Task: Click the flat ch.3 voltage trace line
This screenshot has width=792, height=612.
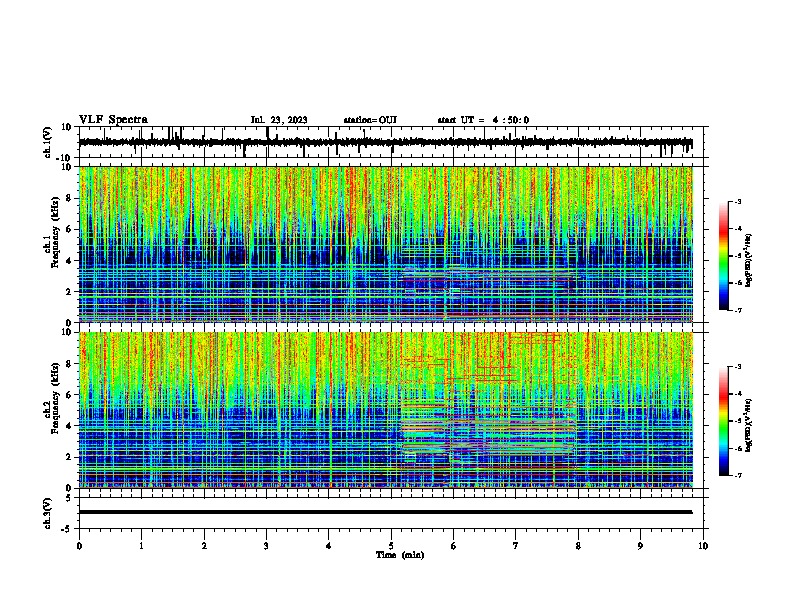Action: 386,512
